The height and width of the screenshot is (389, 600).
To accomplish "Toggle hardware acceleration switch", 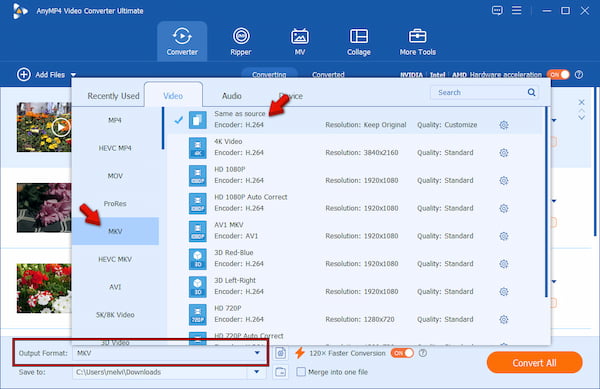I will click(558, 75).
